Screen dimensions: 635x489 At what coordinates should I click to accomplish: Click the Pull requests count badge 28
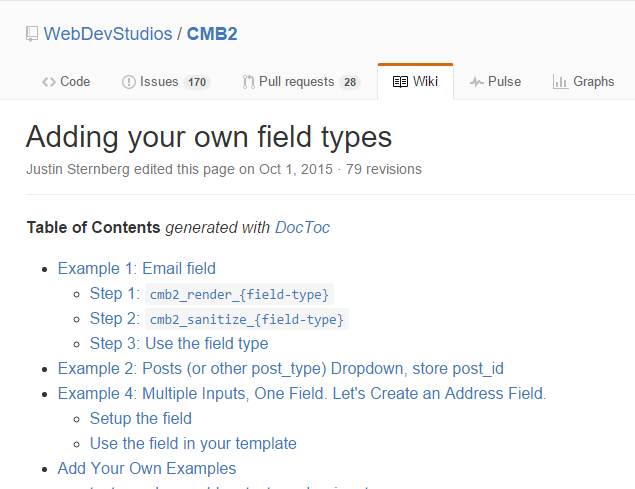pos(350,82)
